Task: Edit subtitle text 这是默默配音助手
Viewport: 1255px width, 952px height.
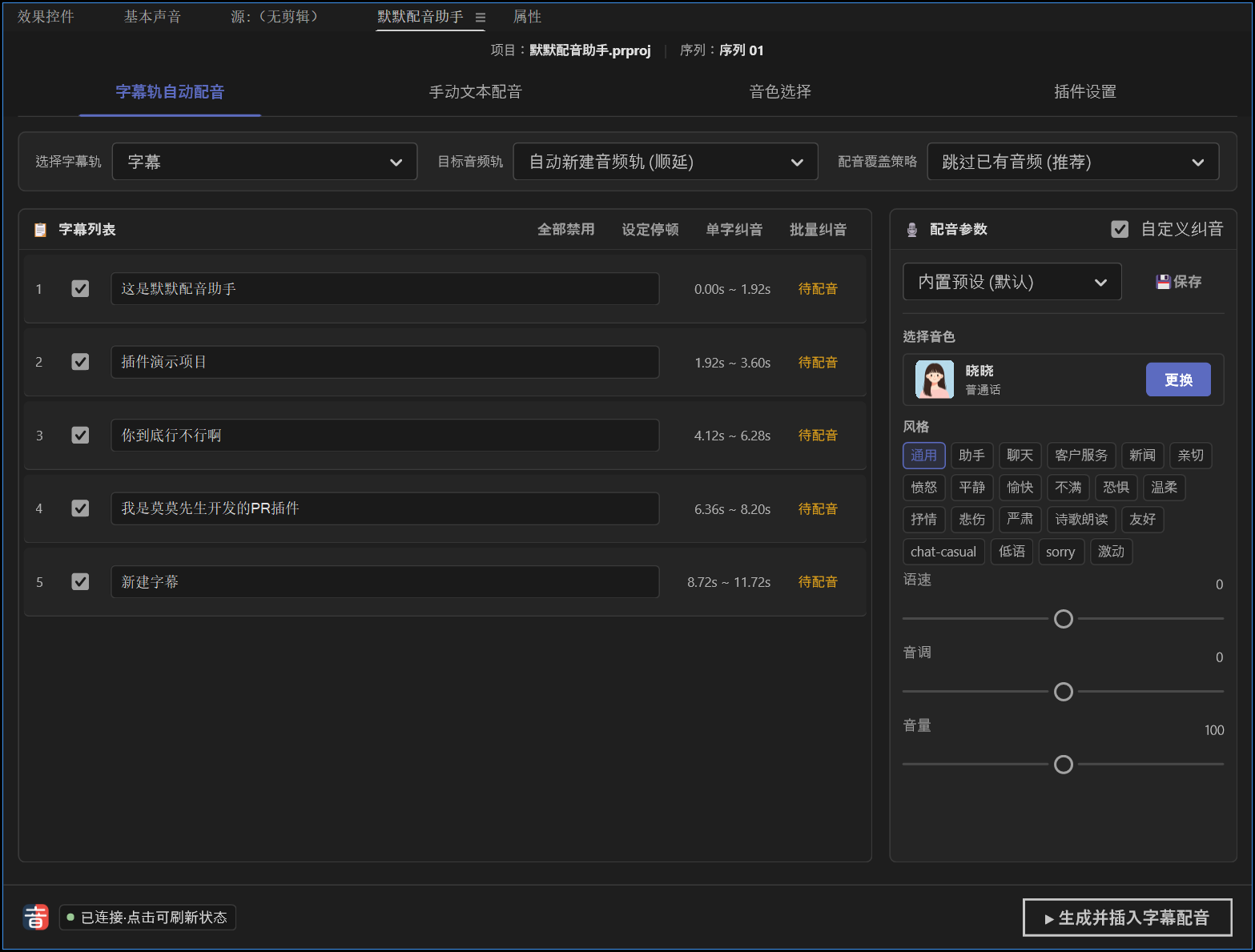Action: tap(385, 289)
